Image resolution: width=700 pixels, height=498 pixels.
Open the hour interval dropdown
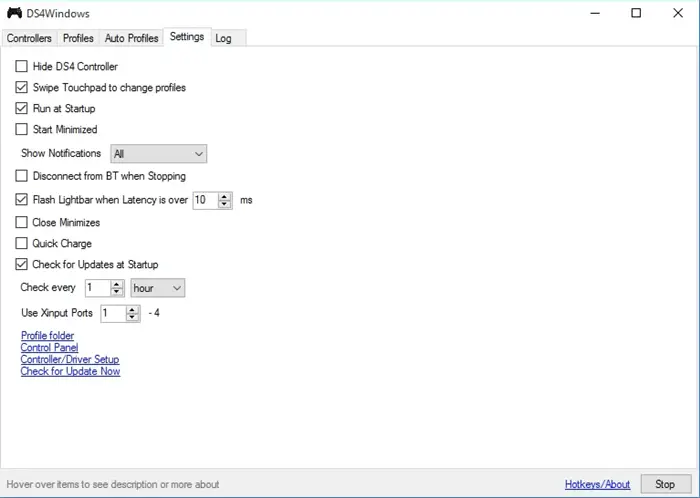click(158, 288)
